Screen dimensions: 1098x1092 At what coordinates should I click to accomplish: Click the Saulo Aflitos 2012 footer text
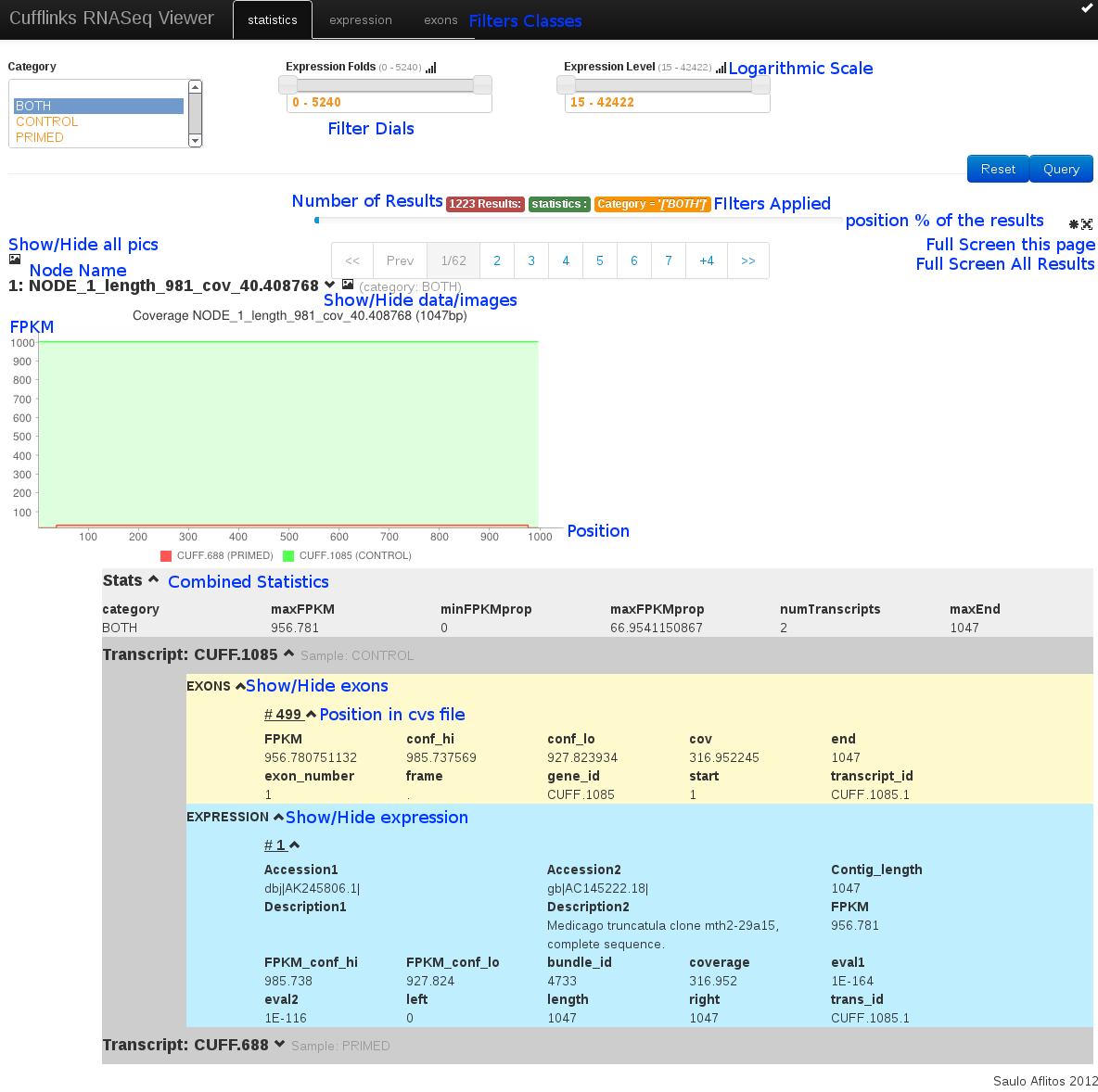[1045, 1081]
